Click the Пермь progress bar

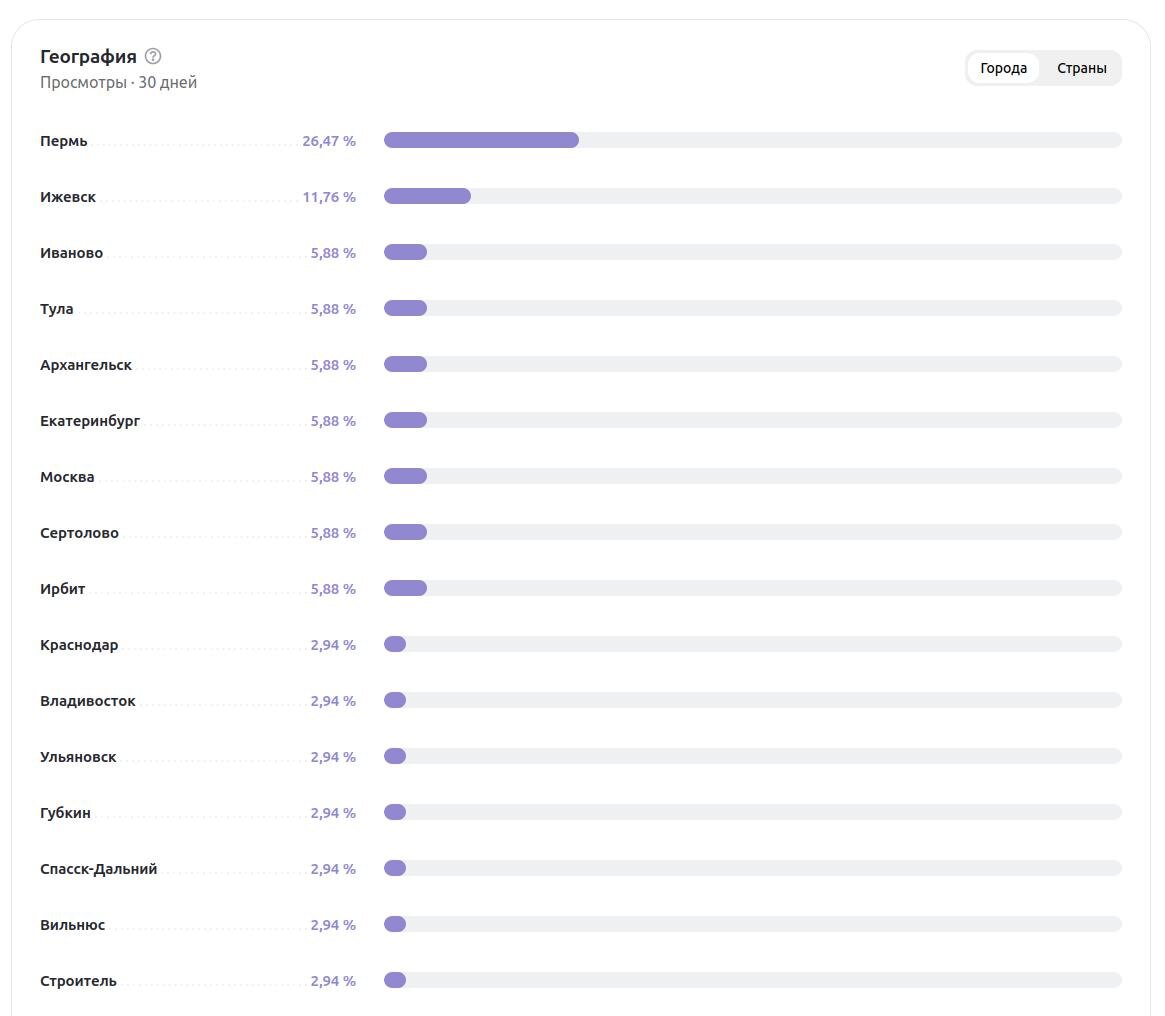coord(753,140)
